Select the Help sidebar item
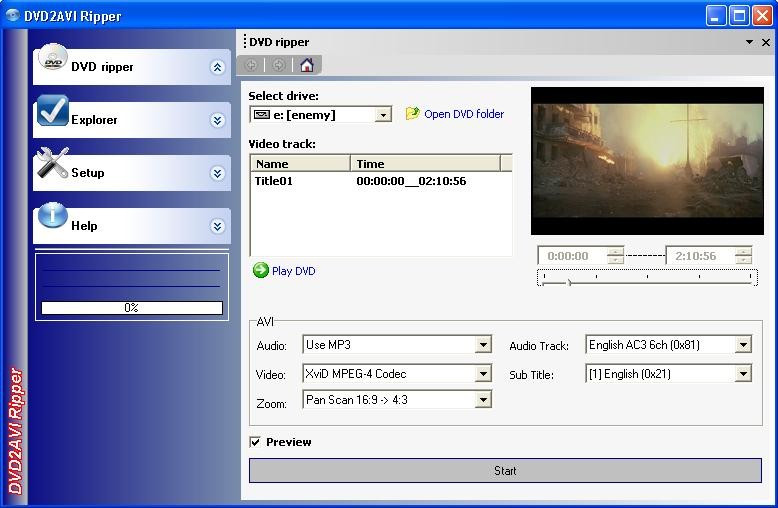Screen dimensions: 778x508 coord(132,226)
